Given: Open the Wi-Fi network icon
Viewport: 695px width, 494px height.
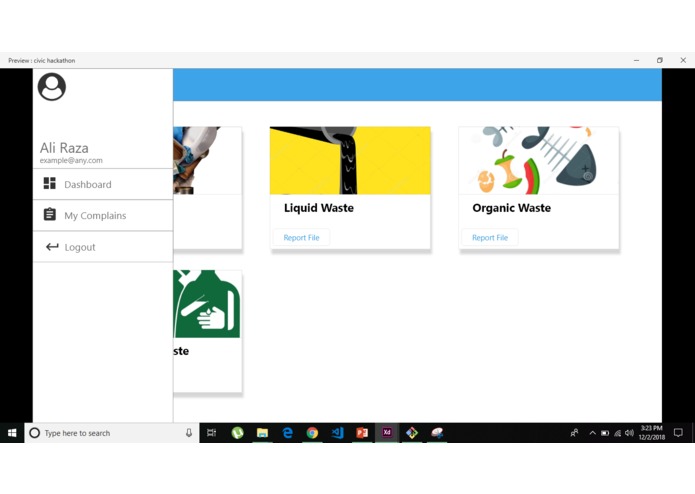Looking at the screenshot, I should pos(617,433).
